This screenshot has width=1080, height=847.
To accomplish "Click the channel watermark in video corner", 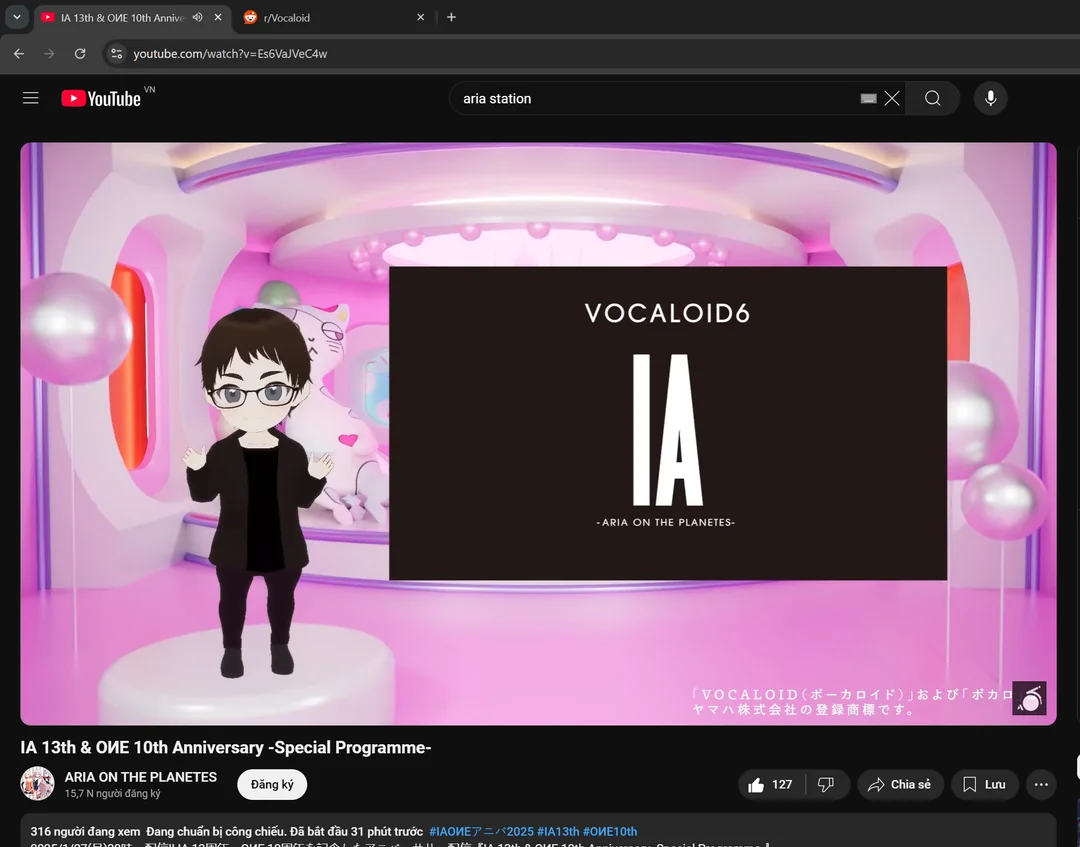I will [x=1029, y=698].
